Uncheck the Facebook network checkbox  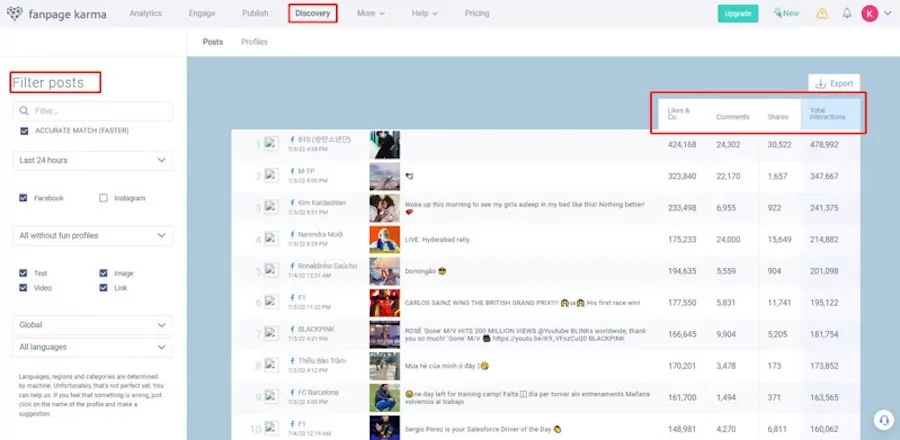[x=23, y=198]
